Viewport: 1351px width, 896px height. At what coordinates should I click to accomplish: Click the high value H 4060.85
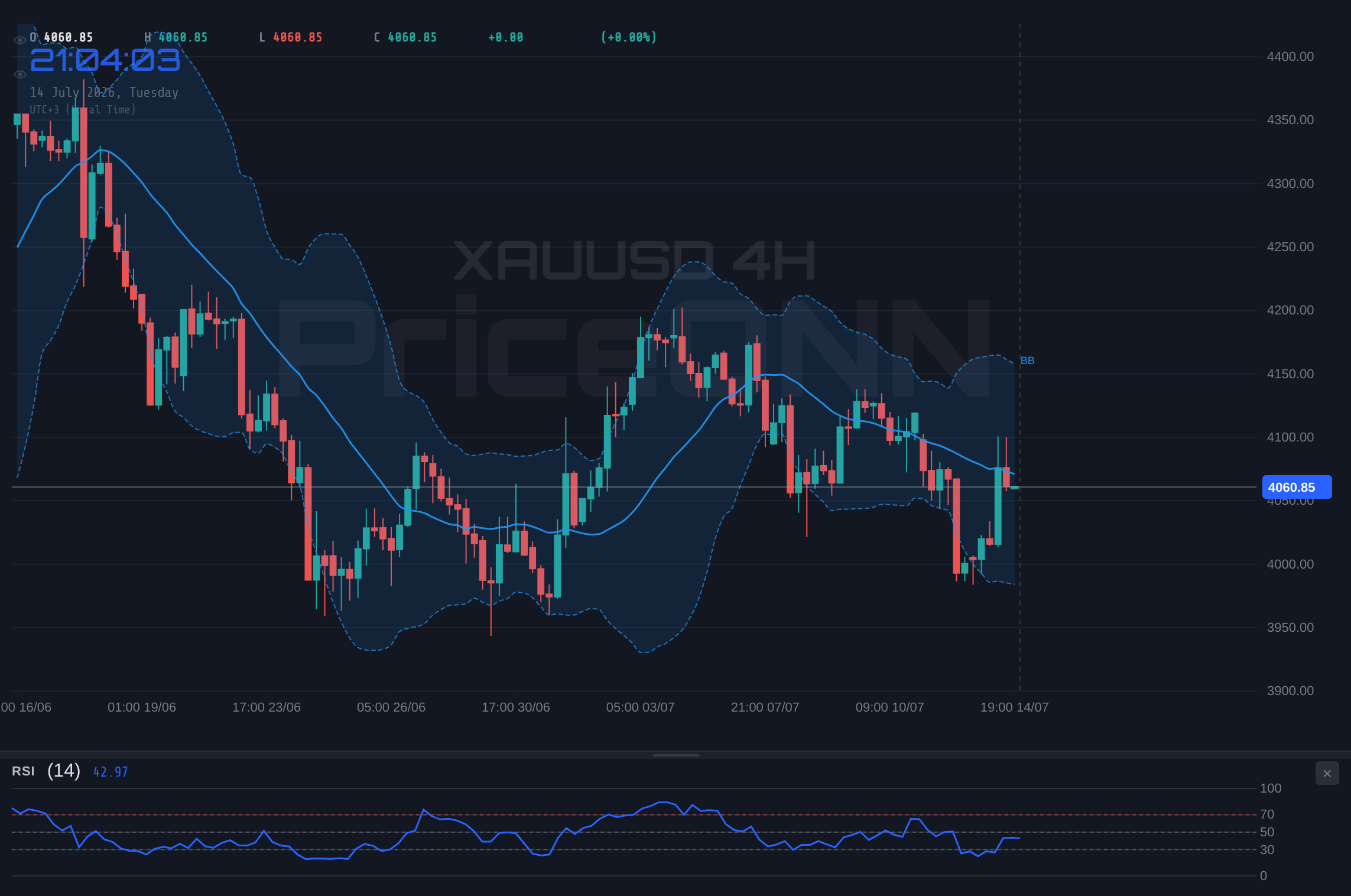pos(176,37)
